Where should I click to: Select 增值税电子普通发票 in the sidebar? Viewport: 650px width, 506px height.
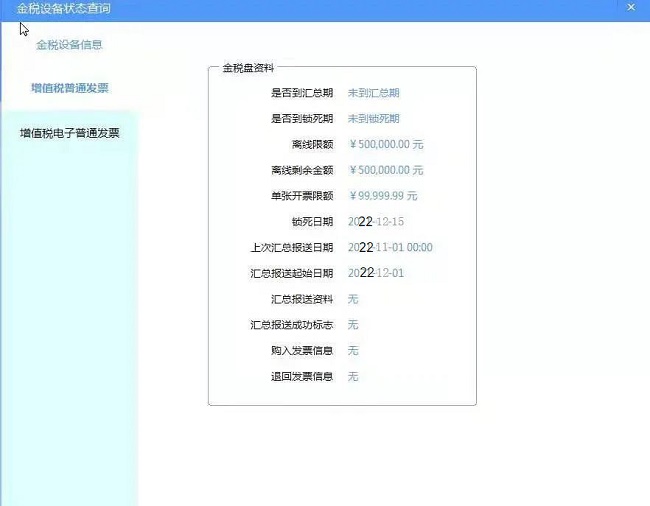coord(69,133)
